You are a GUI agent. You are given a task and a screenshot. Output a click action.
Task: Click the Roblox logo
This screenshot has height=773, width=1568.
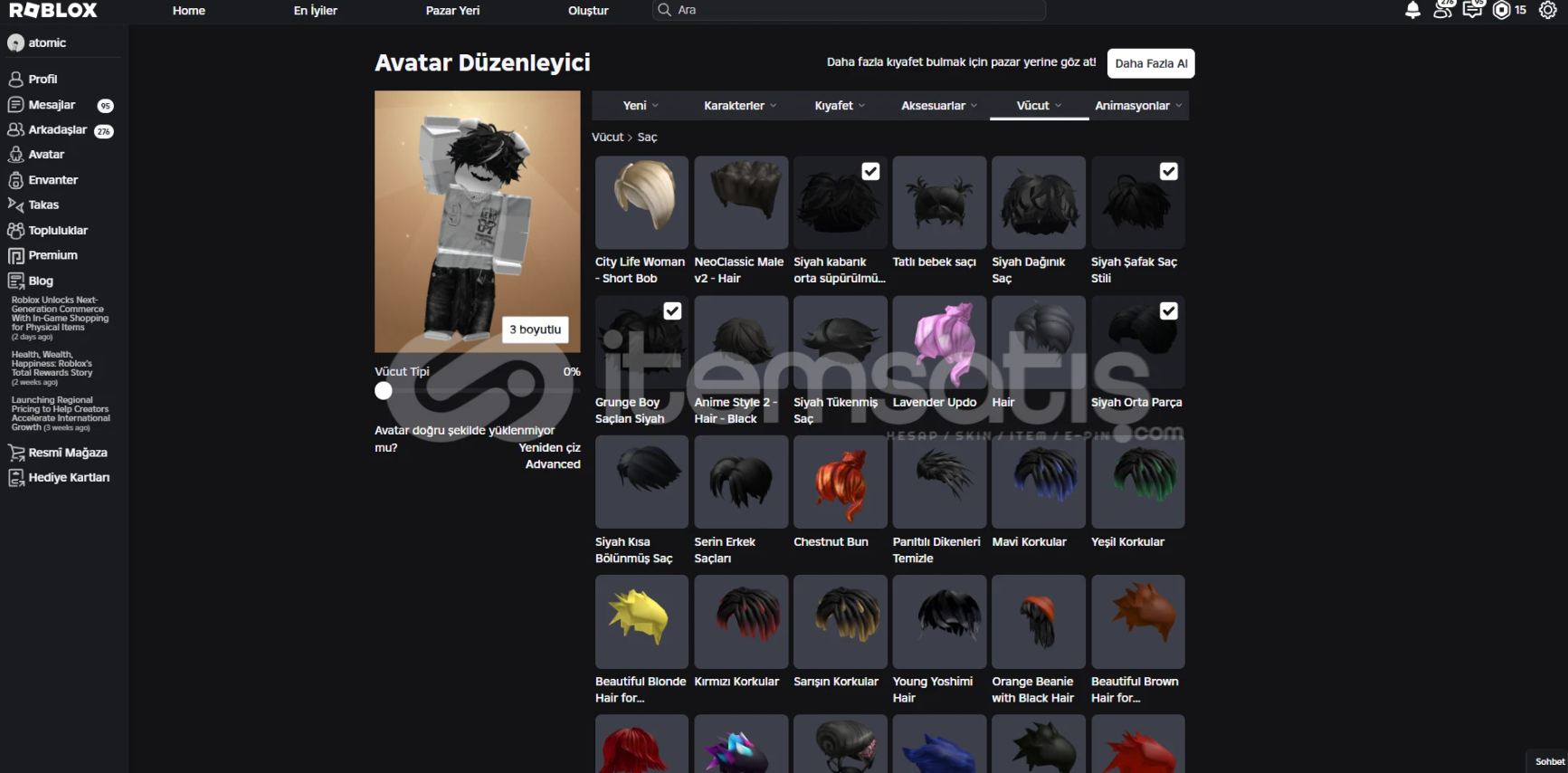[x=53, y=10]
